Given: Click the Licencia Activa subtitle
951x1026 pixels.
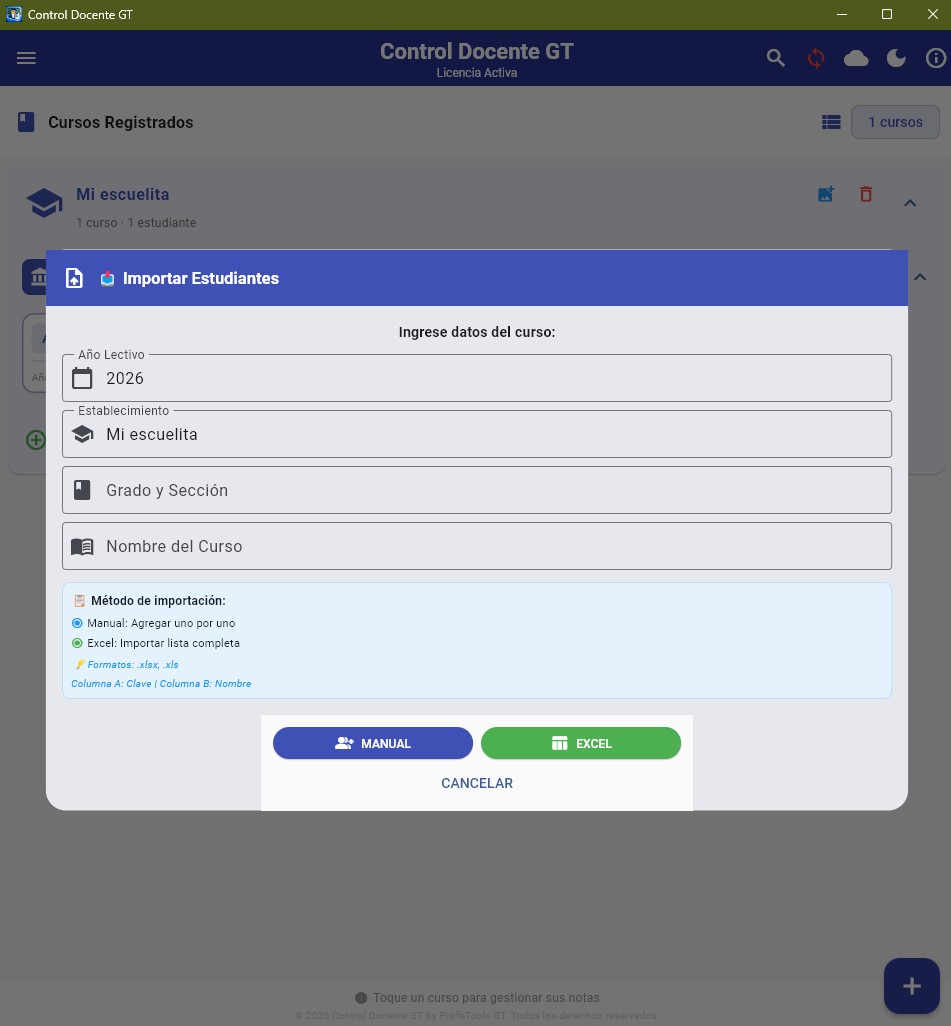Looking at the screenshot, I should pyautogui.click(x=476, y=73).
